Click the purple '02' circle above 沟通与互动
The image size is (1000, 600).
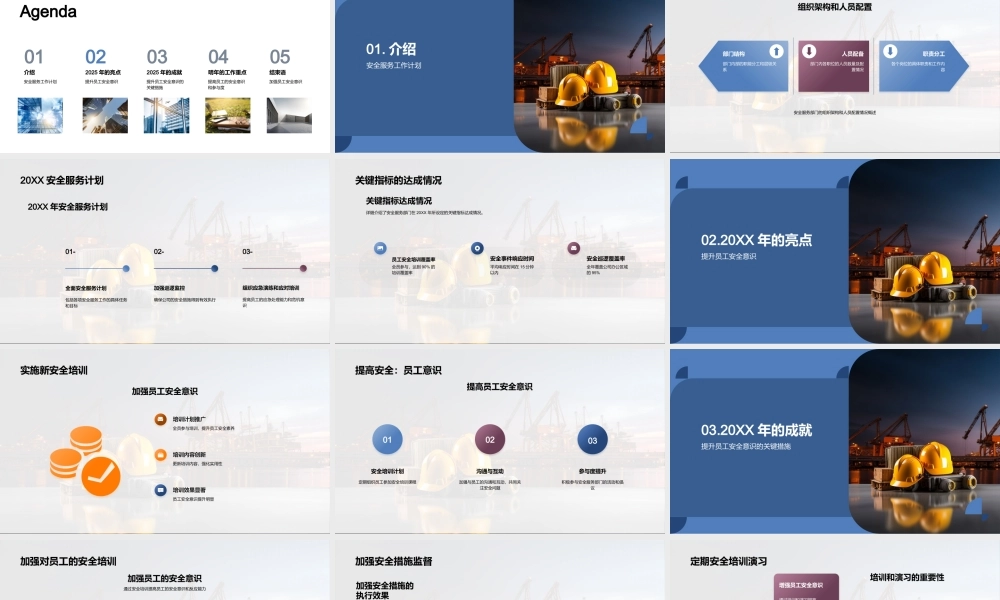(x=490, y=439)
